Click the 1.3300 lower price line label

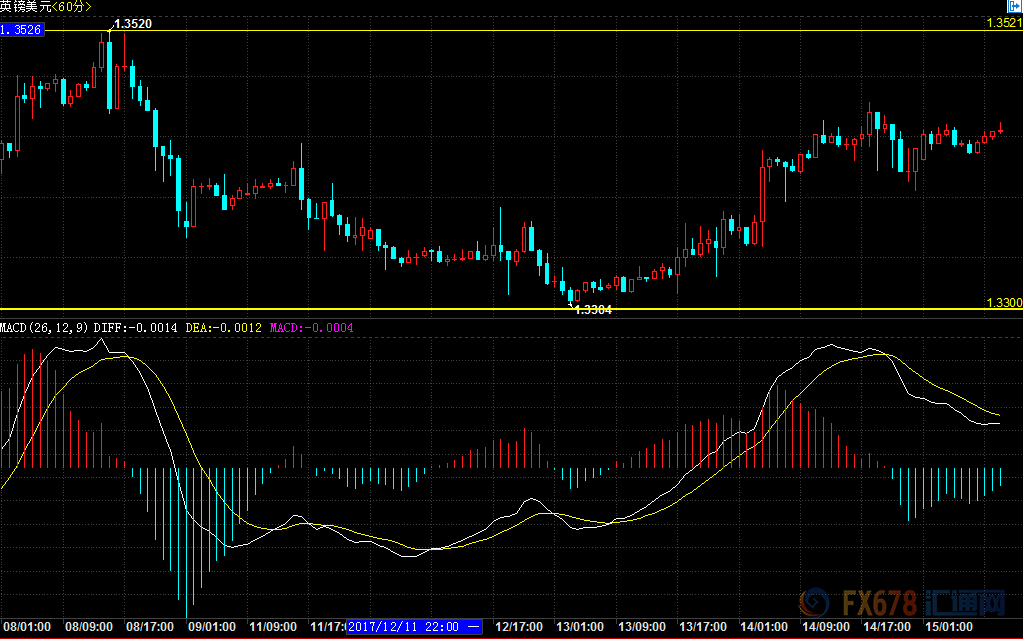tap(1004, 302)
